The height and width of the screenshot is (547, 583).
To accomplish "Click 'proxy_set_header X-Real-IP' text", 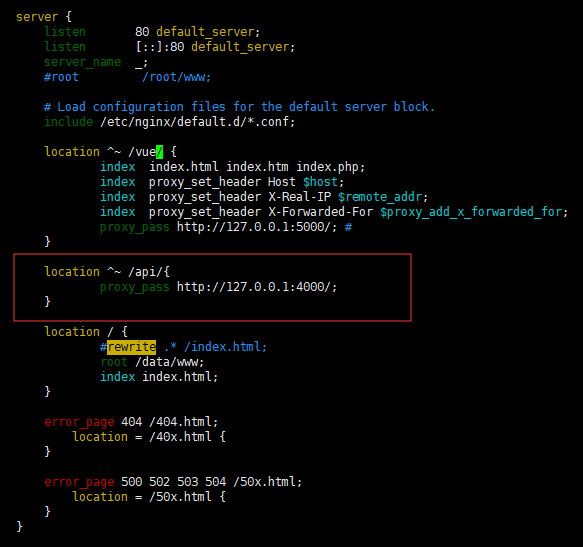I will point(240,197).
